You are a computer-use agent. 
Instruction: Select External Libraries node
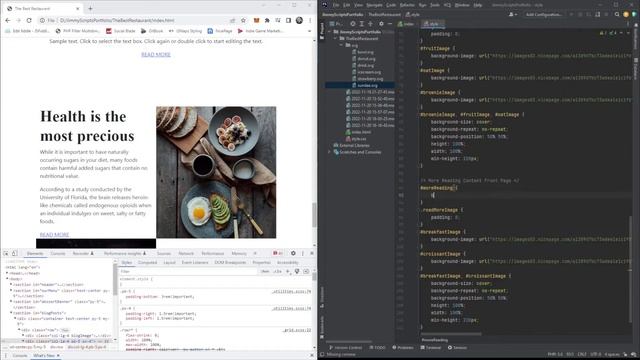pyautogui.click(x=351, y=145)
